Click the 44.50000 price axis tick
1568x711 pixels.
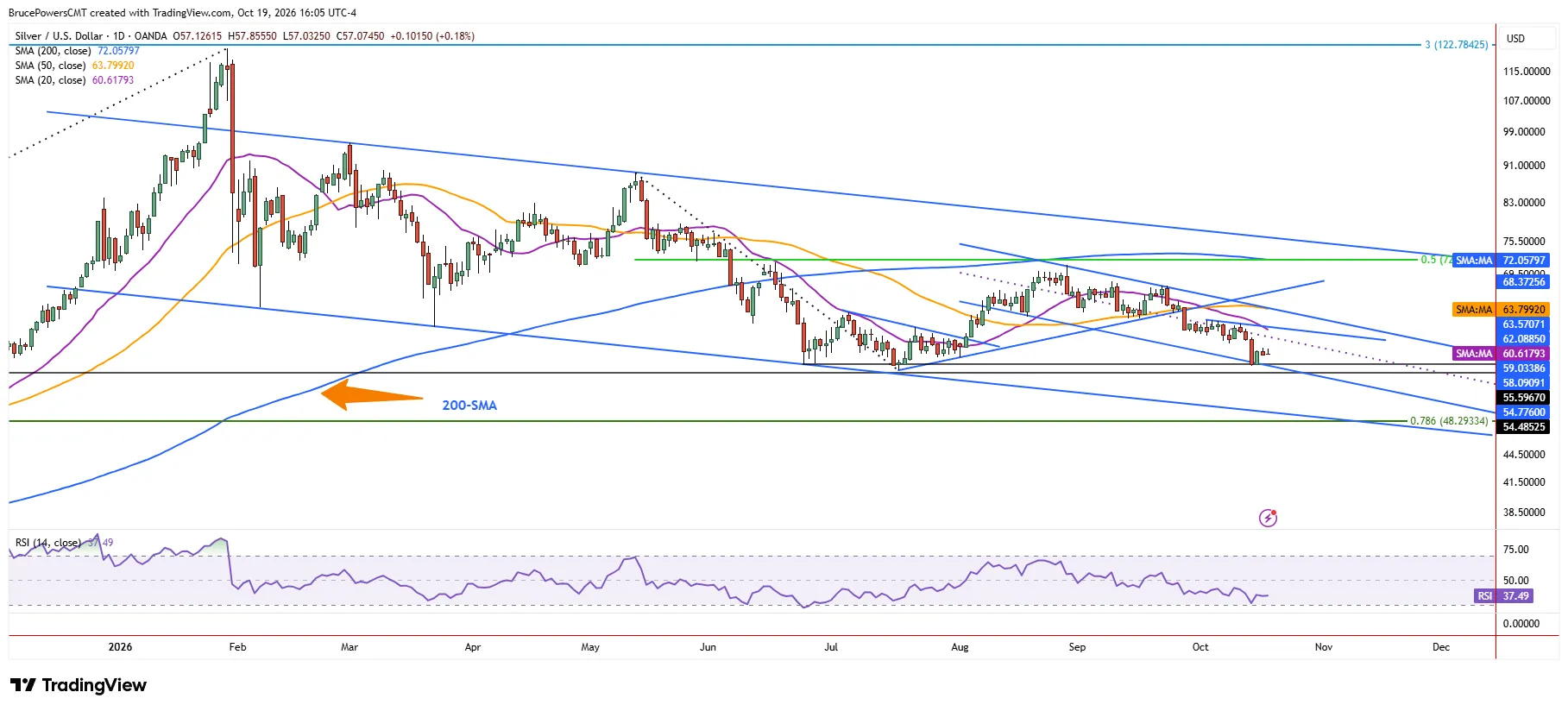click(1524, 455)
